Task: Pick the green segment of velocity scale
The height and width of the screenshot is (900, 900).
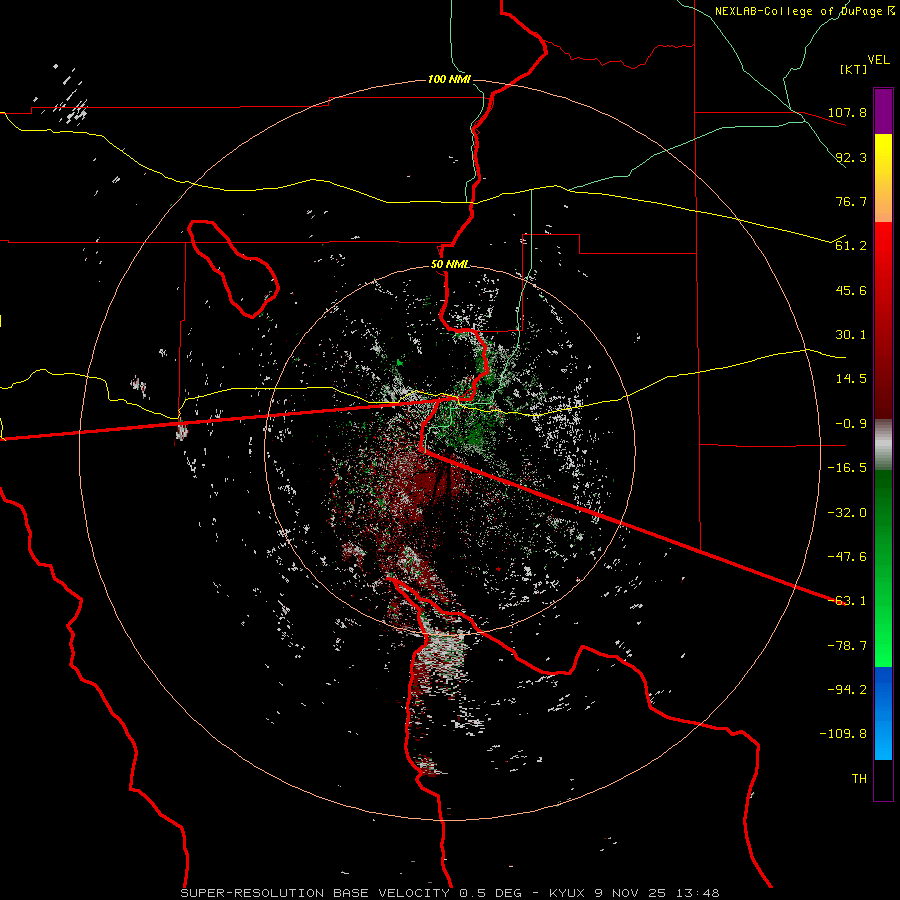Action: pos(883,568)
